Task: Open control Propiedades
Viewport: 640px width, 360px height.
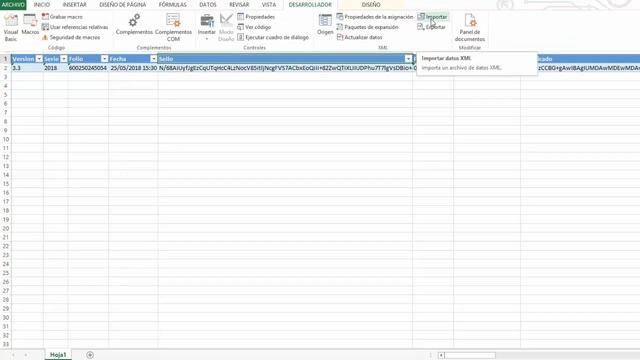Action: click(x=256, y=17)
